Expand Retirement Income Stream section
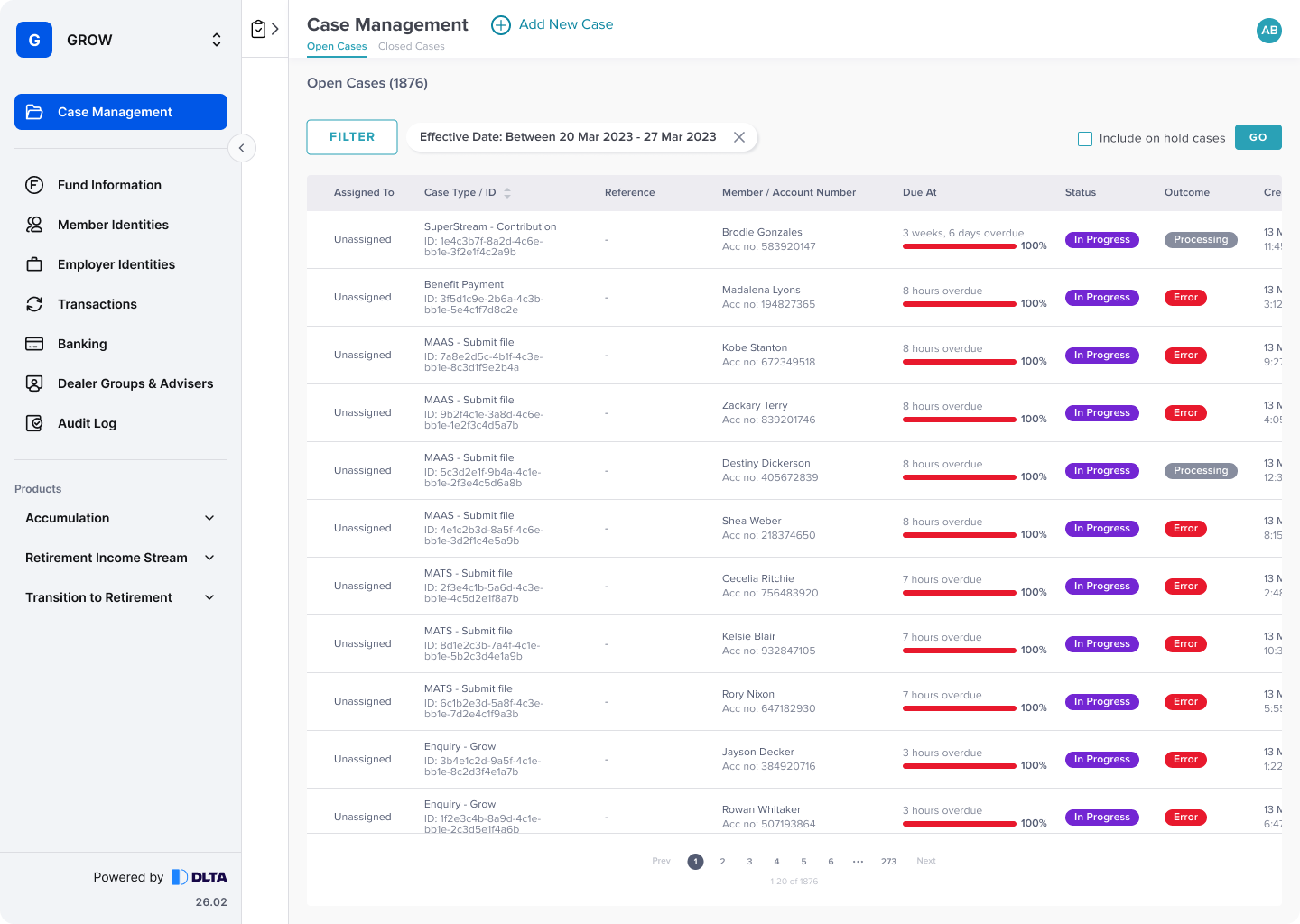 pos(209,558)
